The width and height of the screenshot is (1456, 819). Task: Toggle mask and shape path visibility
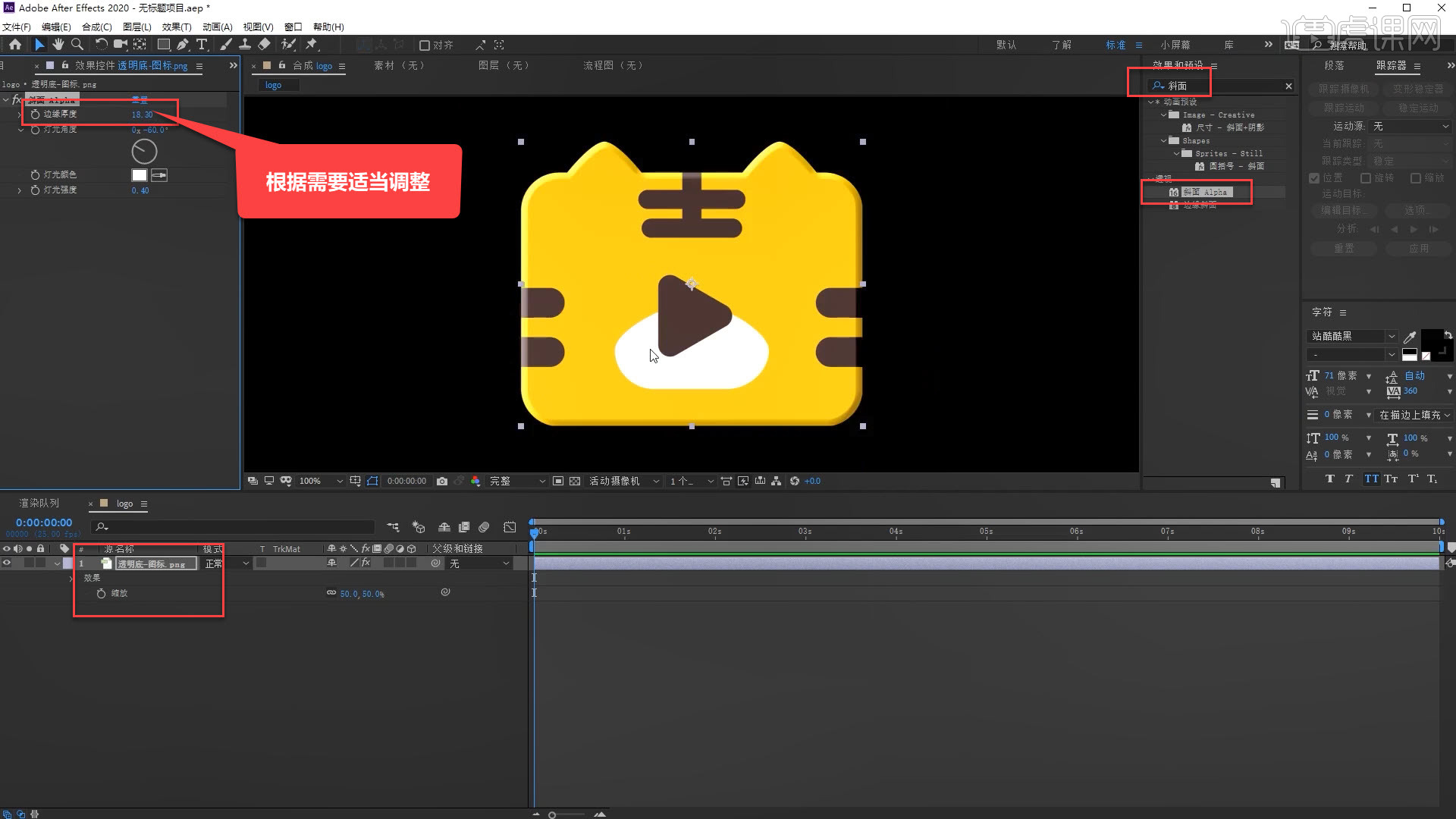372,482
